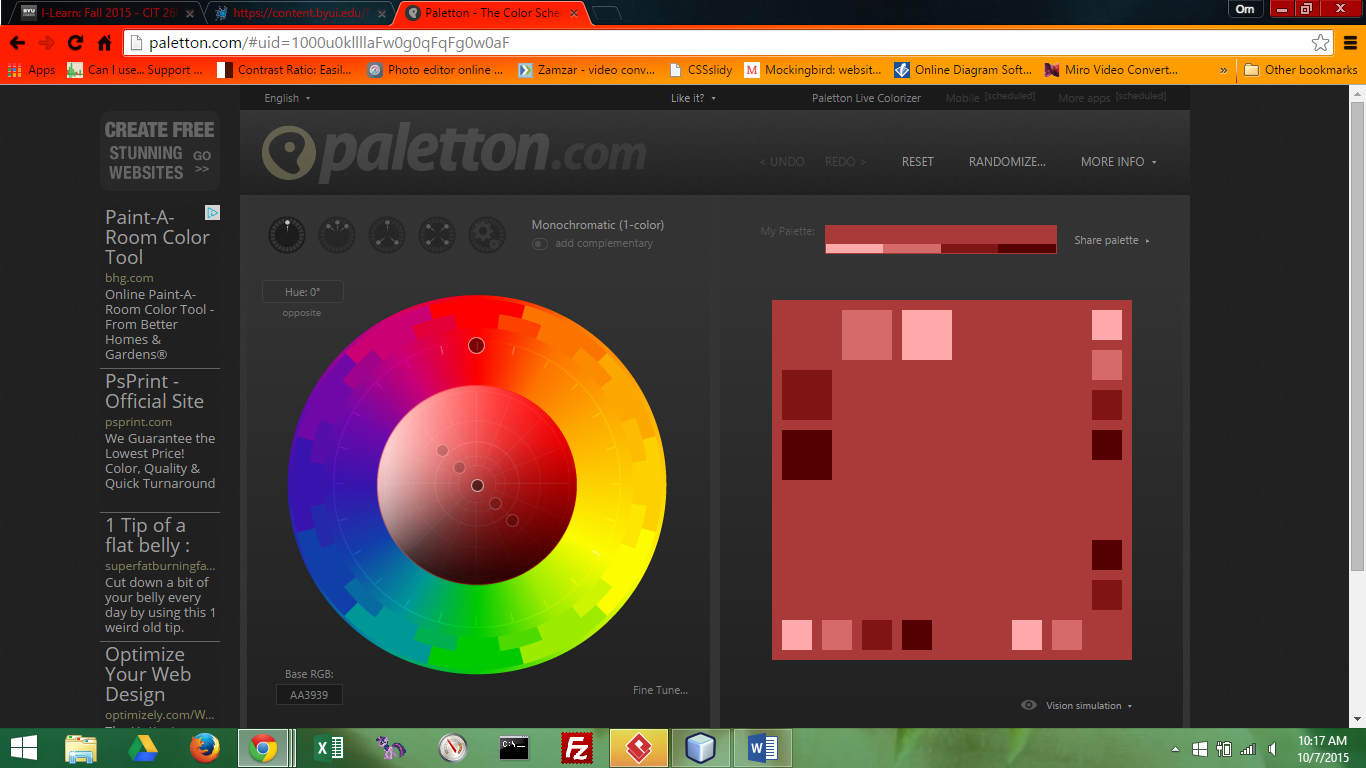Open the Vision simulation dropdown
This screenshot has height=768, width=1366.
[1089, 706]
